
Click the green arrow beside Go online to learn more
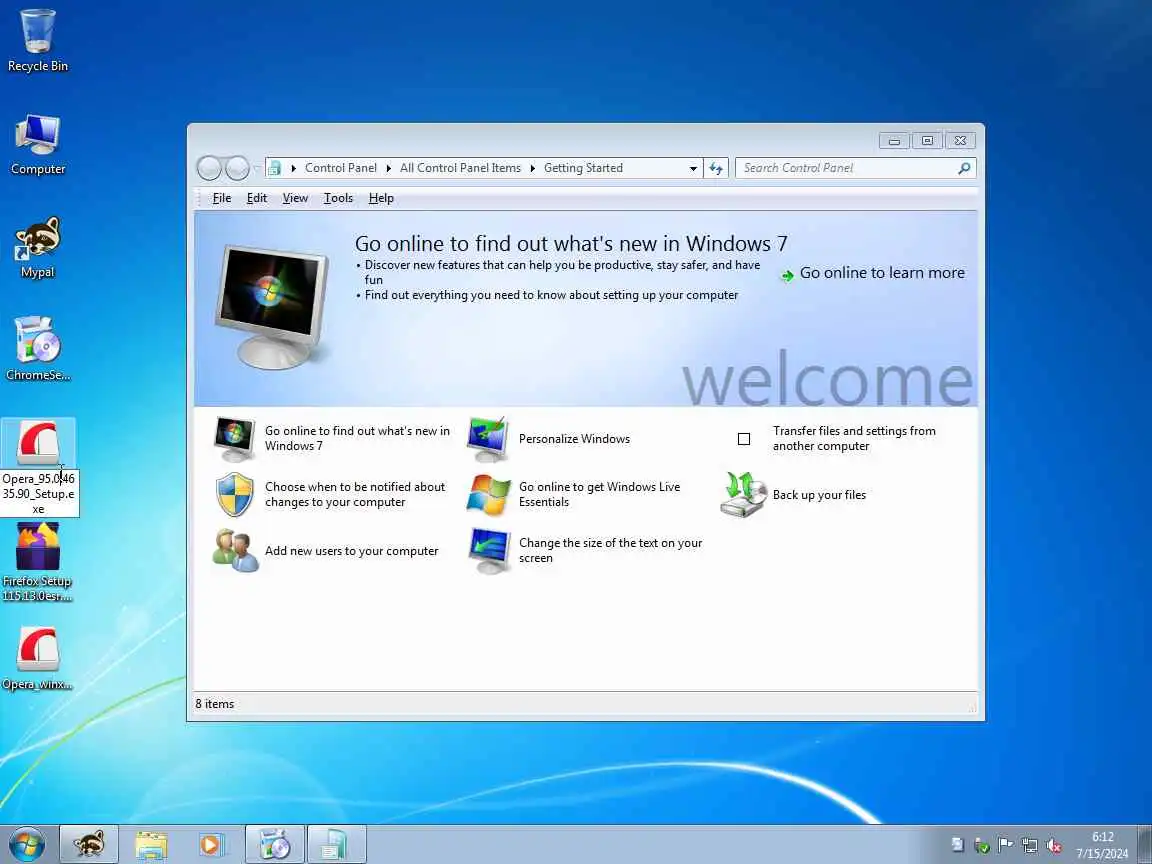tap(787, 276)
